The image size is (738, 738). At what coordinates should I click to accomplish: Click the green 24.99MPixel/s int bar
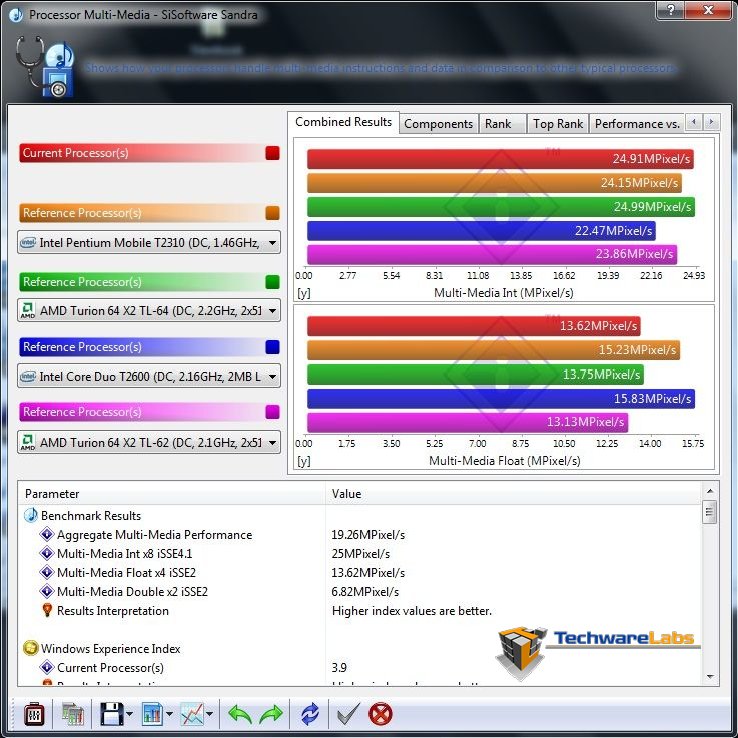coord(501,207)
